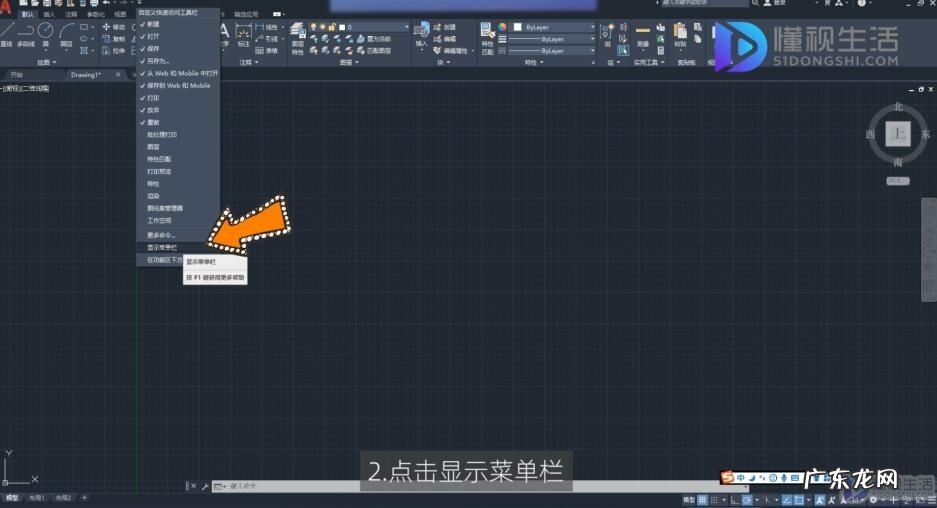937x508 pixels.
Task: Click the Create block (创建) tool
Action: tap(445, 27)
